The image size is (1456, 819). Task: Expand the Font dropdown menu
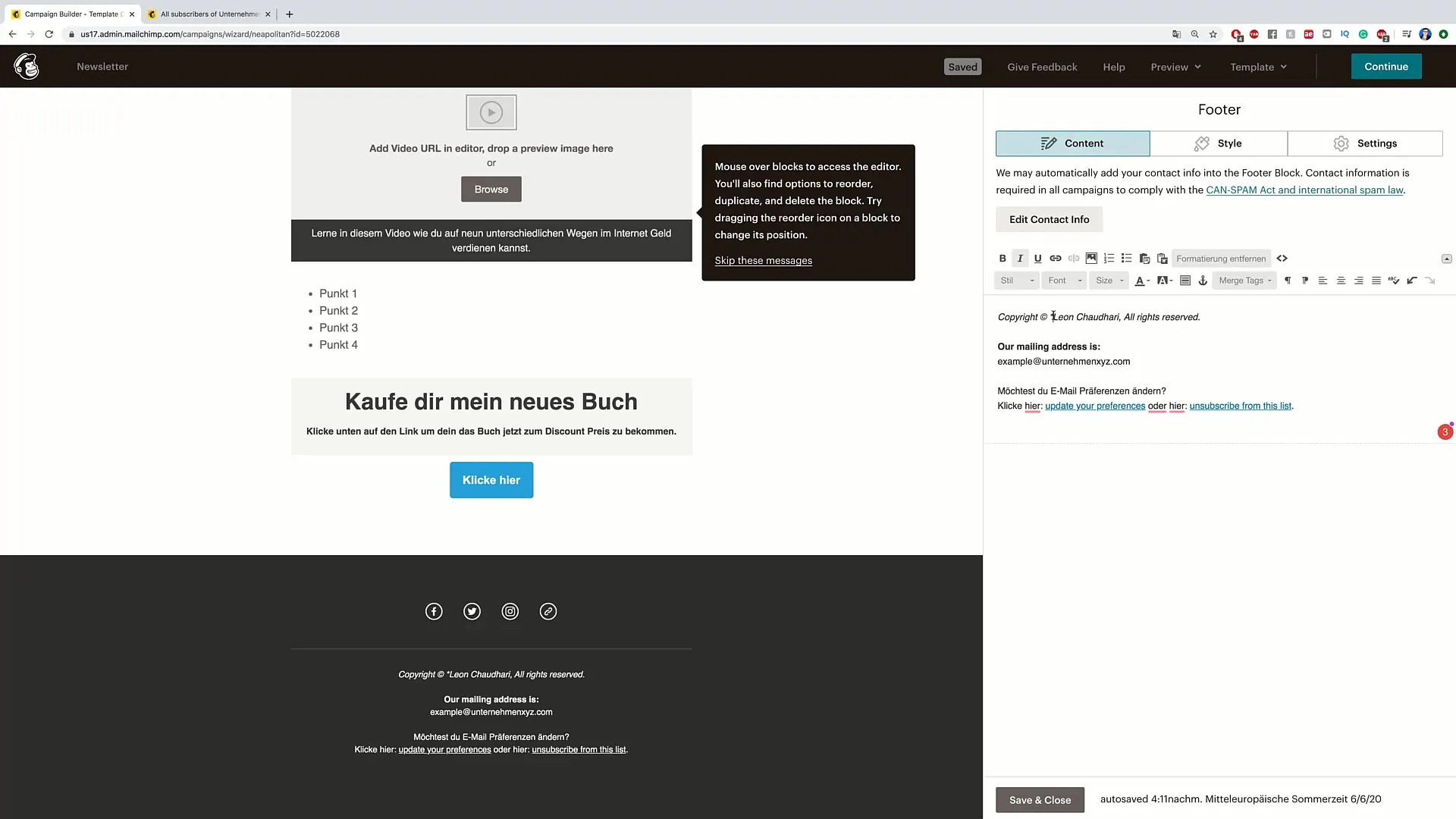(1064, 280)
